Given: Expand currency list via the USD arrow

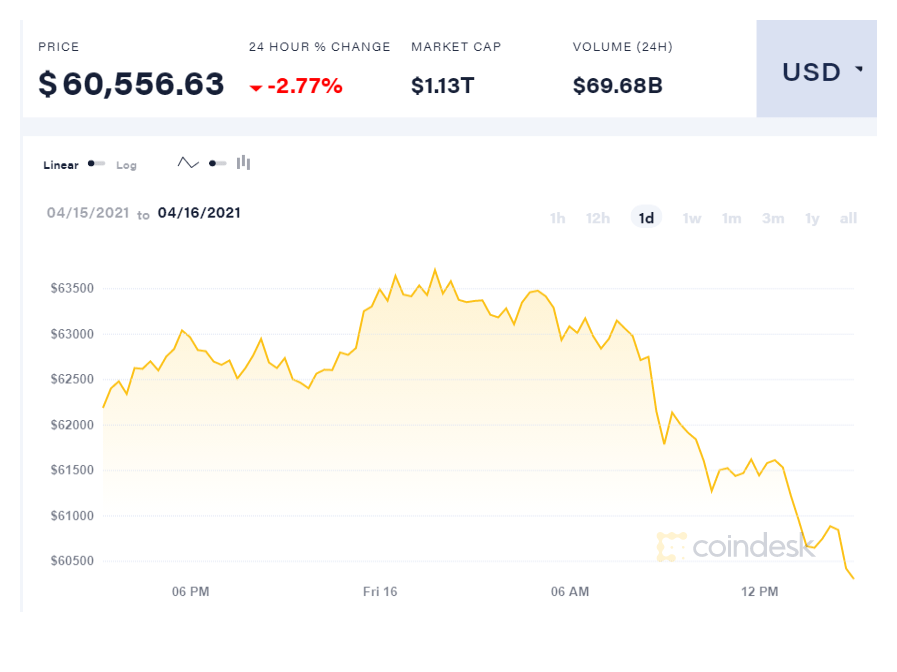Looking at the screenshot, I should (859, 71).
